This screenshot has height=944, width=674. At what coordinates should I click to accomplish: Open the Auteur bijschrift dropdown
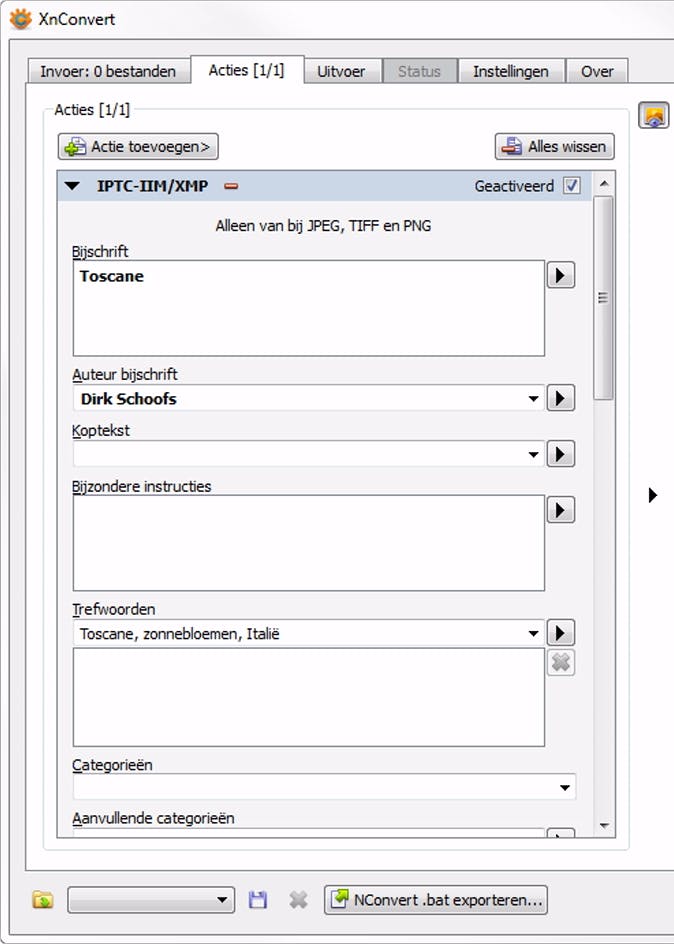pos(533,399)
